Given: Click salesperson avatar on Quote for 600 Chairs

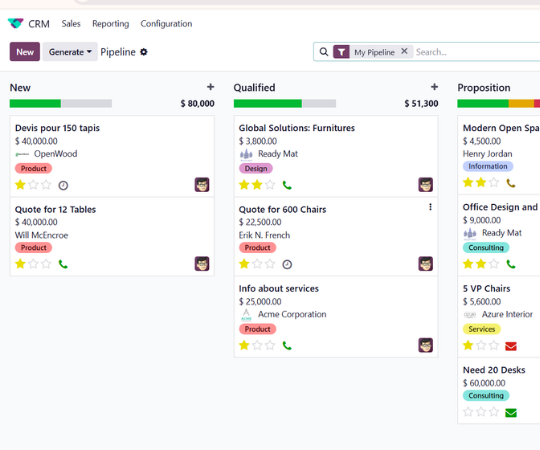Looking at the screenshot, I should (x=426, y=264).
